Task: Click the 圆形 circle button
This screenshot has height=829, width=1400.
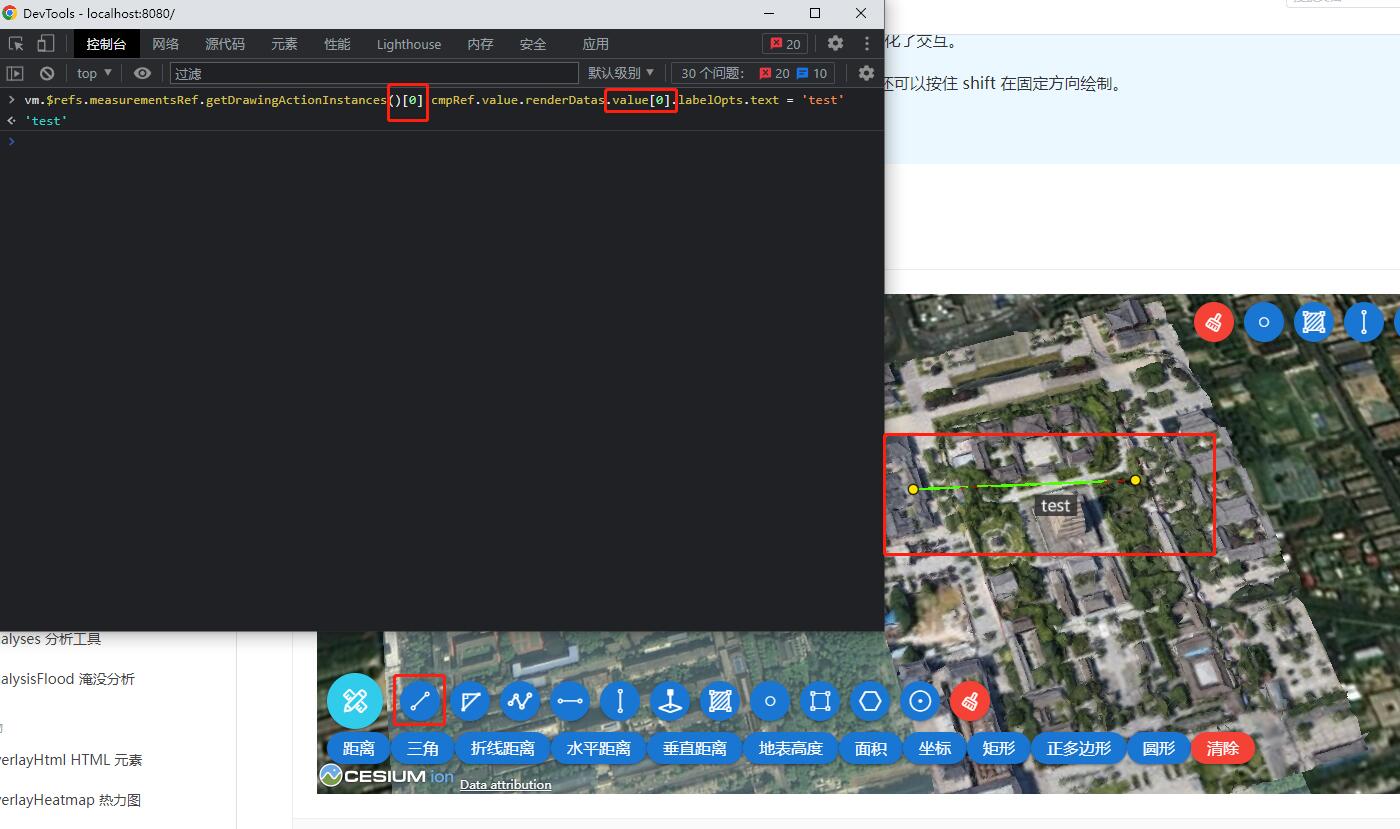Action: coord(1158,748)
